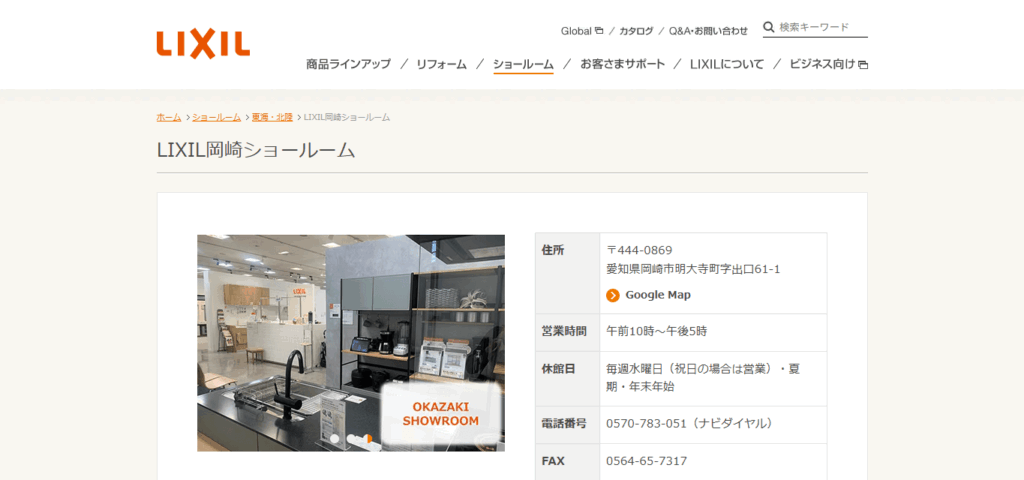This screenshot has width=1024, height=480.
Task: Click the external-link icon next to Global
Action: (x=599, y=30)
